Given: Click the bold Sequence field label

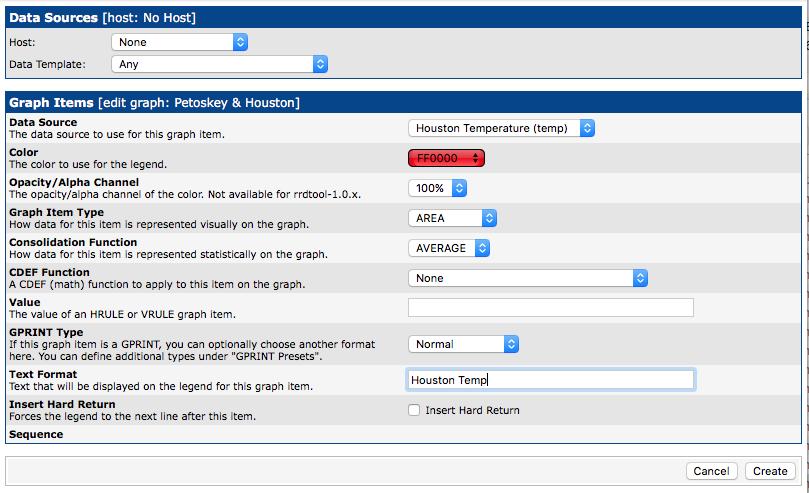Looking at the screenshot, I should tap(36, 435).
